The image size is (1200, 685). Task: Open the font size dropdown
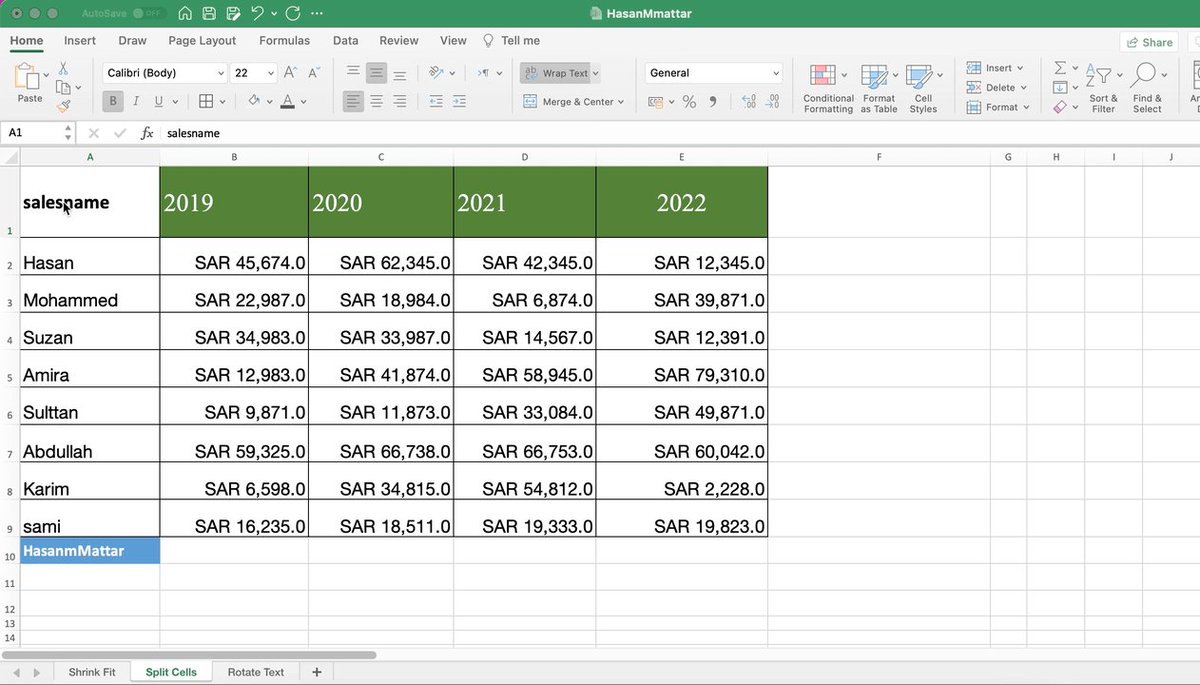point(271,73)
